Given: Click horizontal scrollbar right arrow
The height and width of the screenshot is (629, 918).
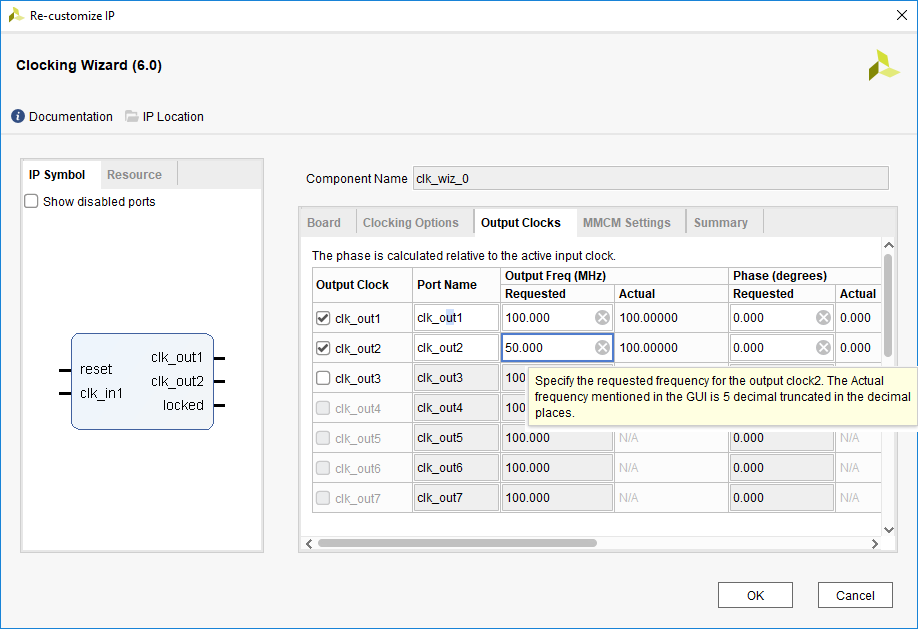Looking at the screenshot, I should [875, 543].
